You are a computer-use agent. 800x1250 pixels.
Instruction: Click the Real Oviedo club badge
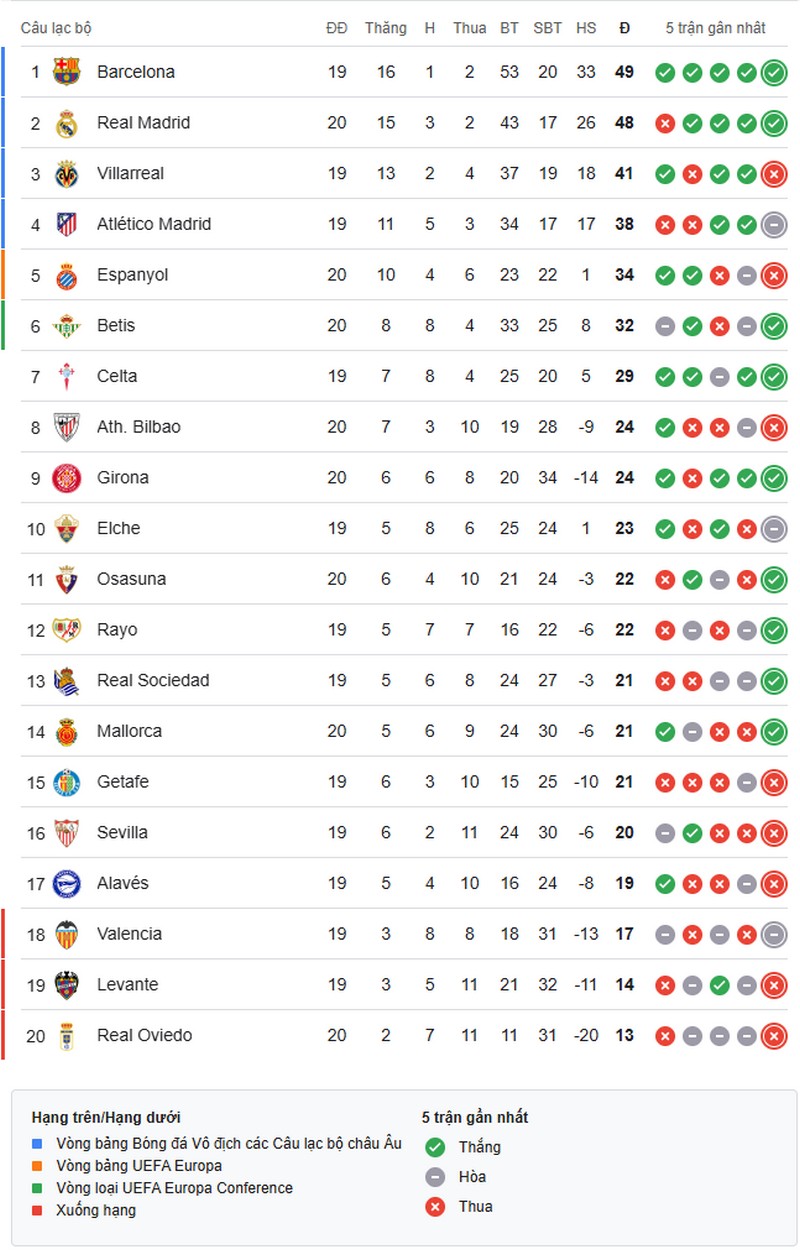(66, 1035)
